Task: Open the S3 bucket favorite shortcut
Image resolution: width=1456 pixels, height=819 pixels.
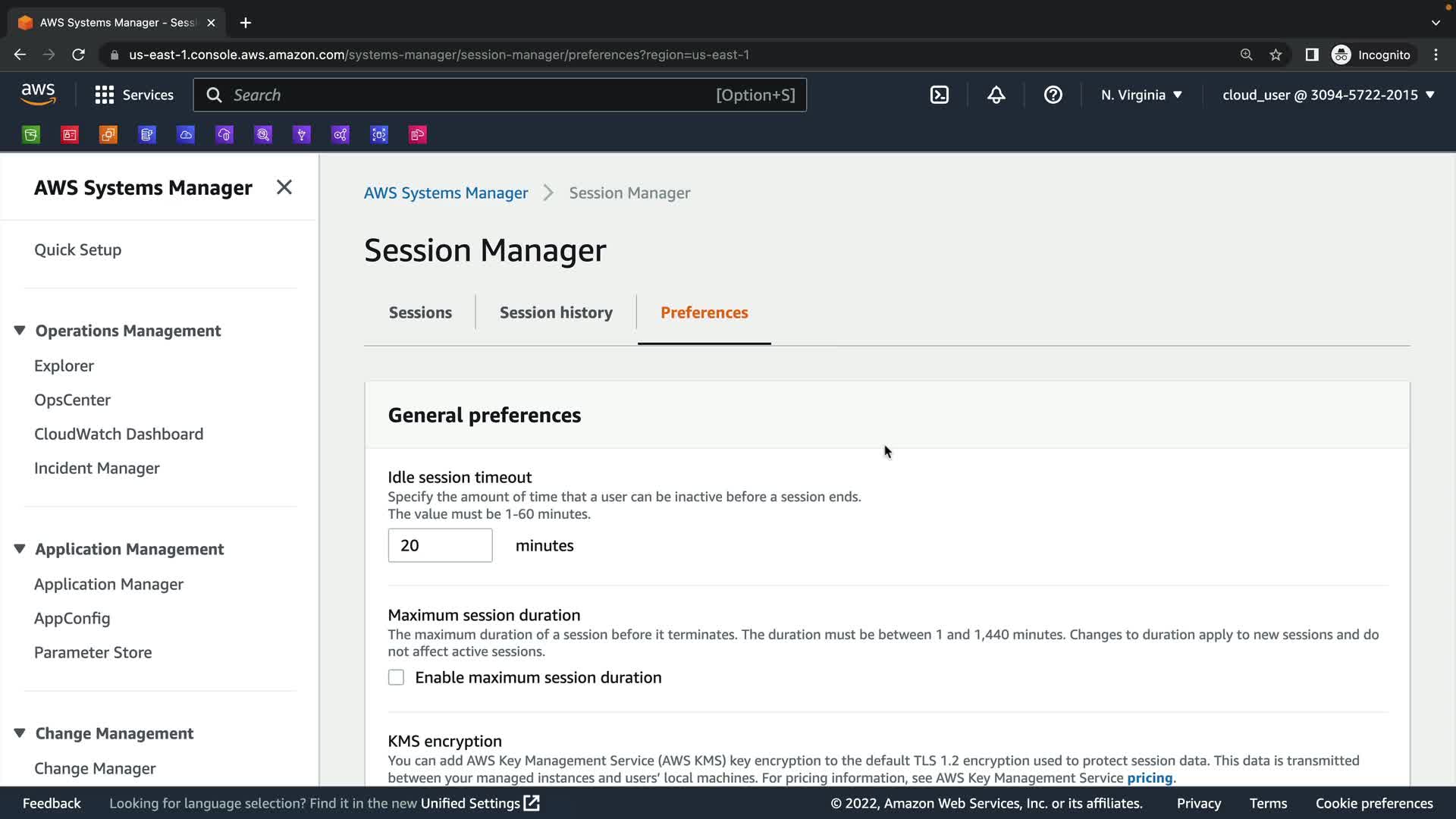Action: coord(31,135)
